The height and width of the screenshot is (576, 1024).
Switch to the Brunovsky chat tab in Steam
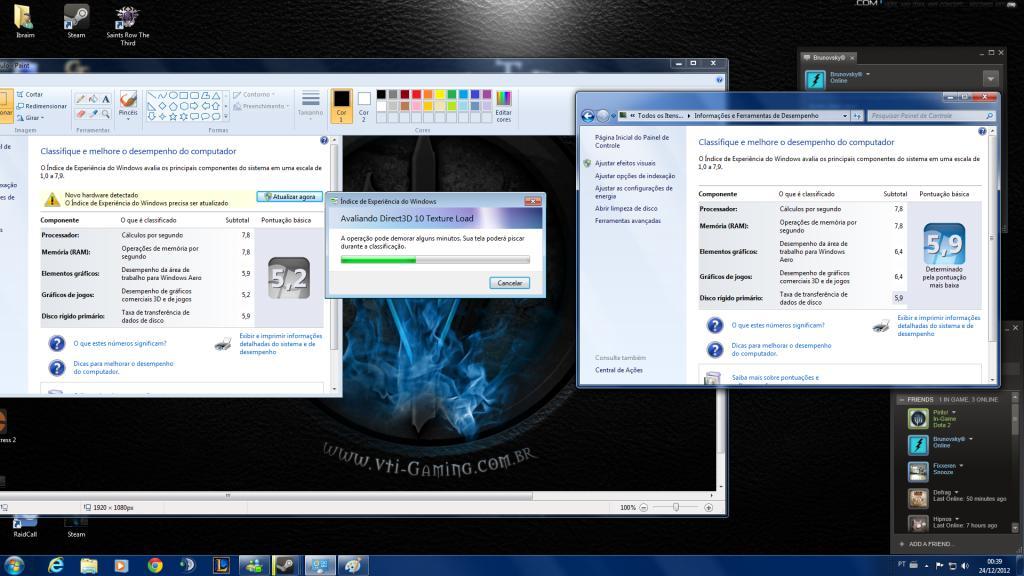click(829, 57)
